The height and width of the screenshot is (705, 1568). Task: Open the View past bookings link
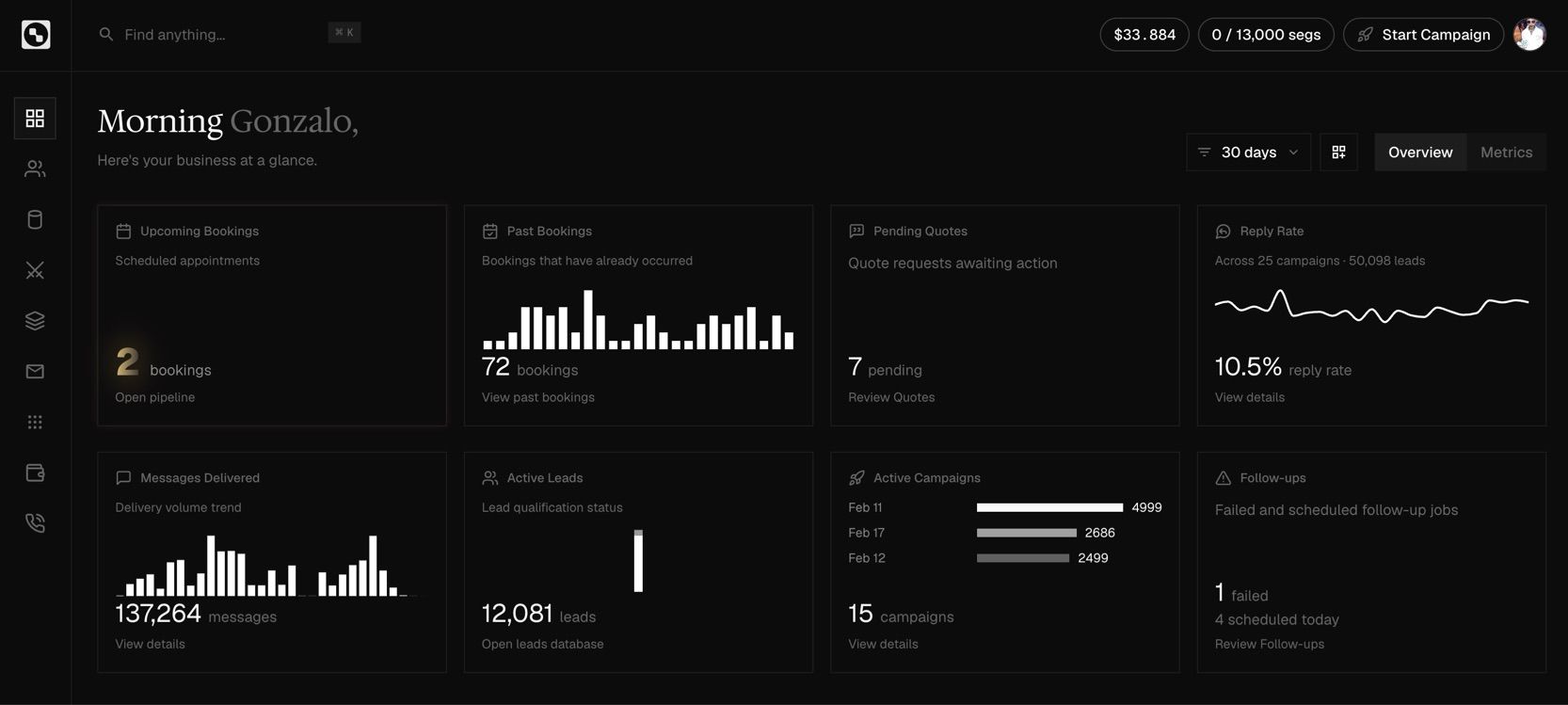click(x=538, y=397)
